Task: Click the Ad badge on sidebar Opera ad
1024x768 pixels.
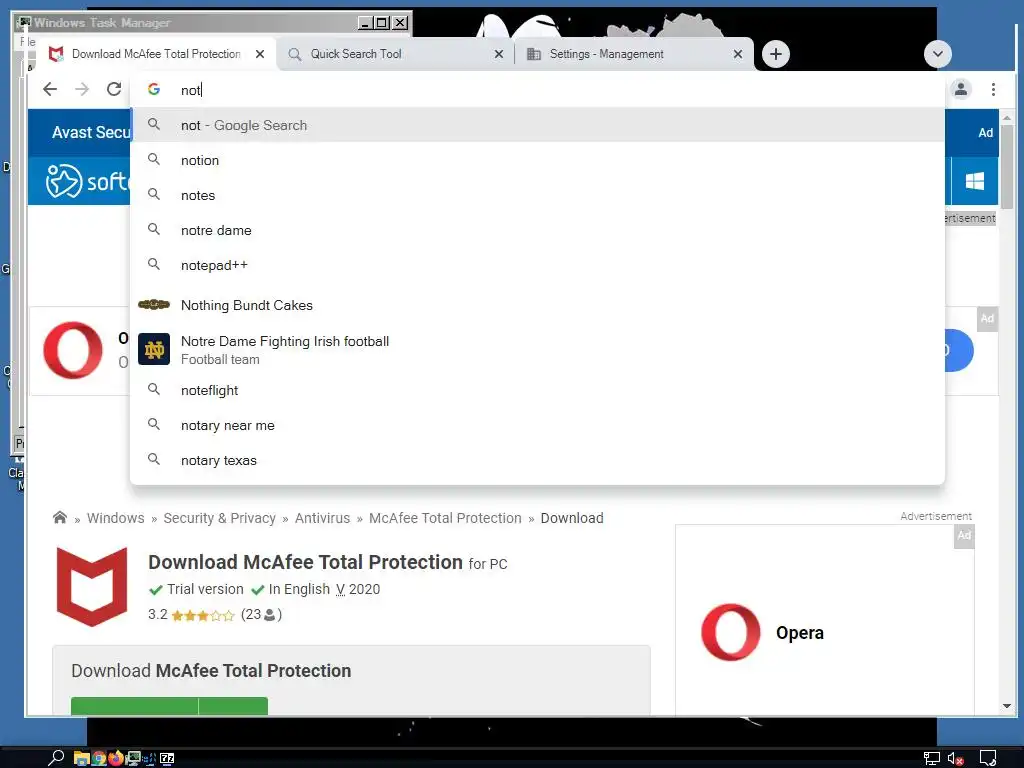Action: [964, 536]
